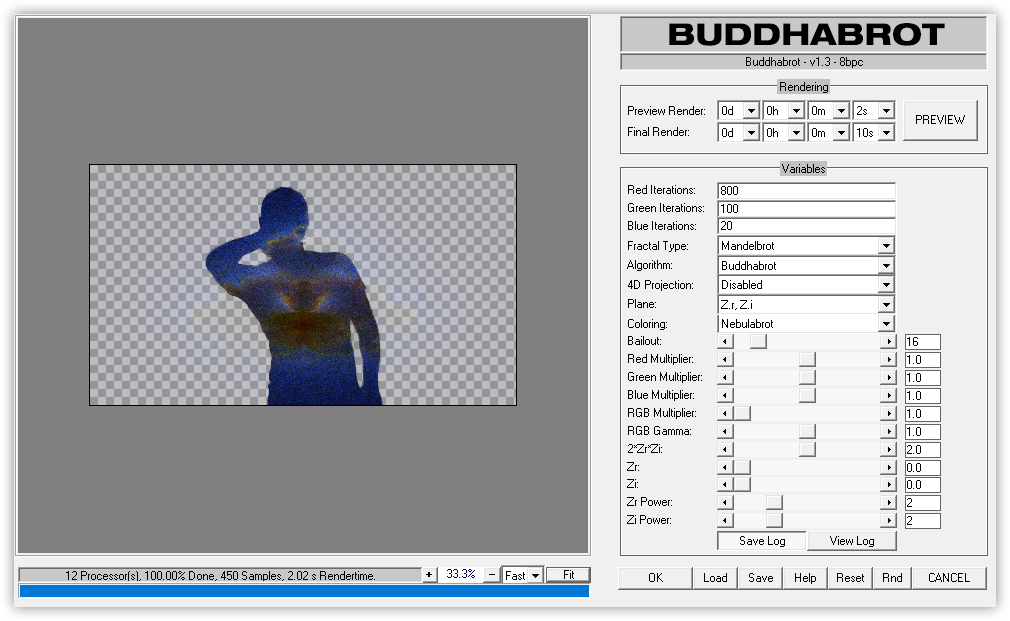Click the Load button
Viewport: 1010px width, 621px height.
(x=715, y=578)
